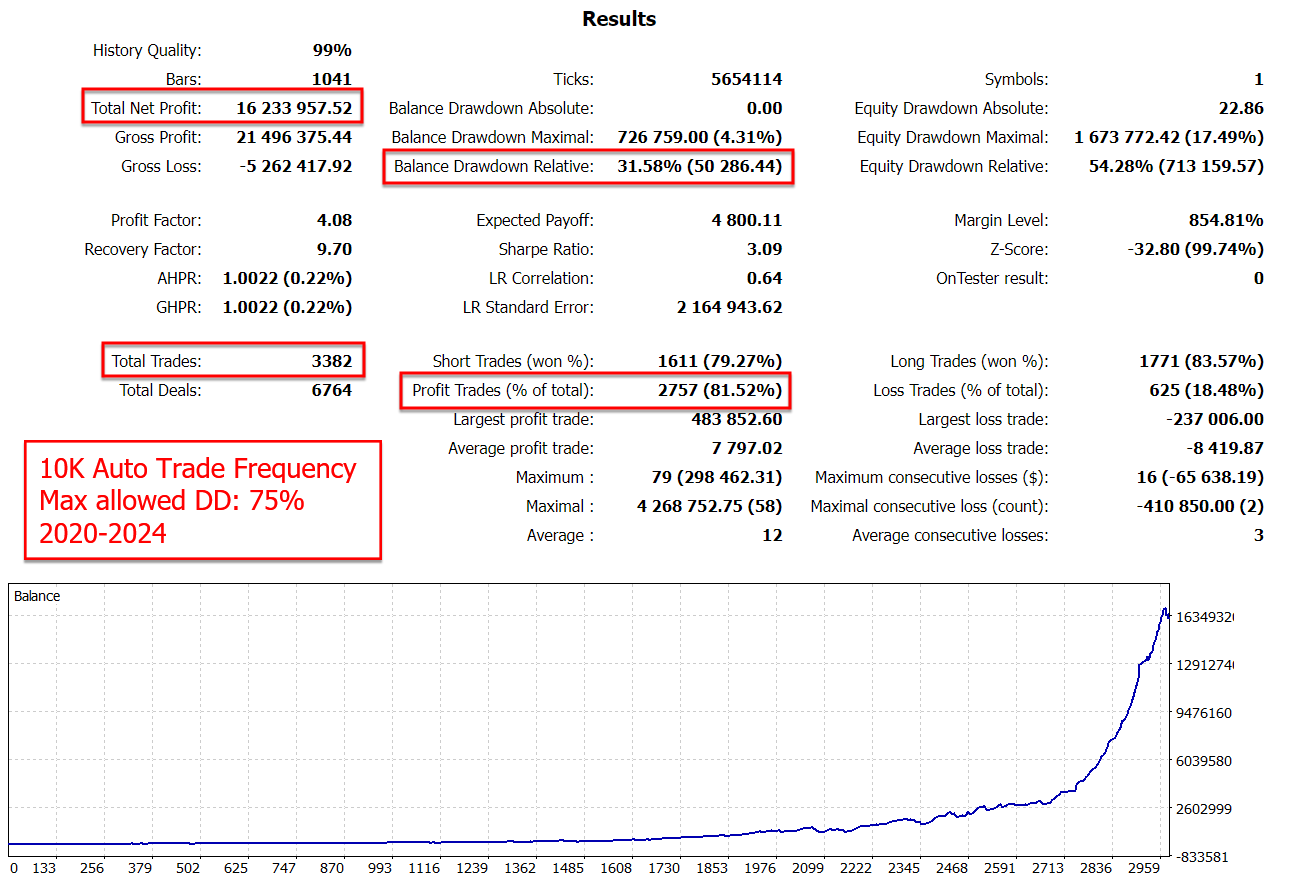Screen dimensions: 1293x893
Task: Click the peak of the balance curve
Action: [x=1164, y=609]
